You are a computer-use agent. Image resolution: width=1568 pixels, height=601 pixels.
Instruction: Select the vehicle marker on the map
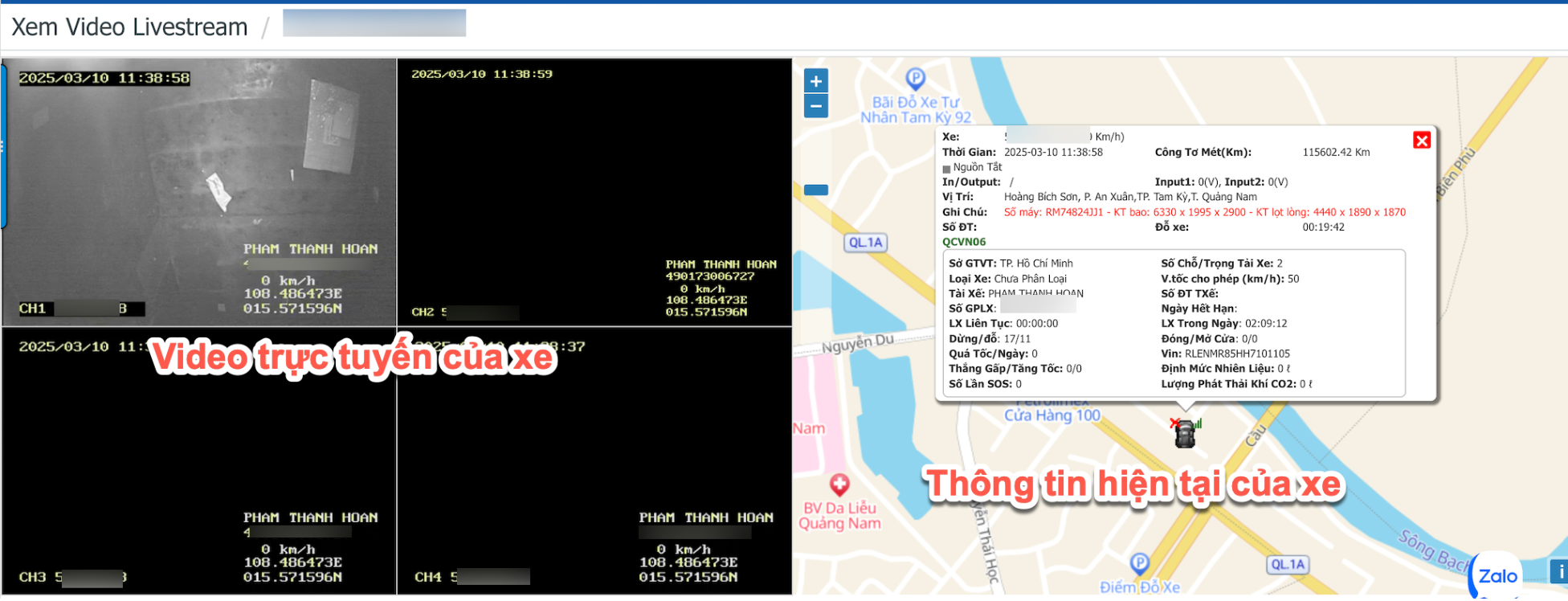(x=1185, y=433)
